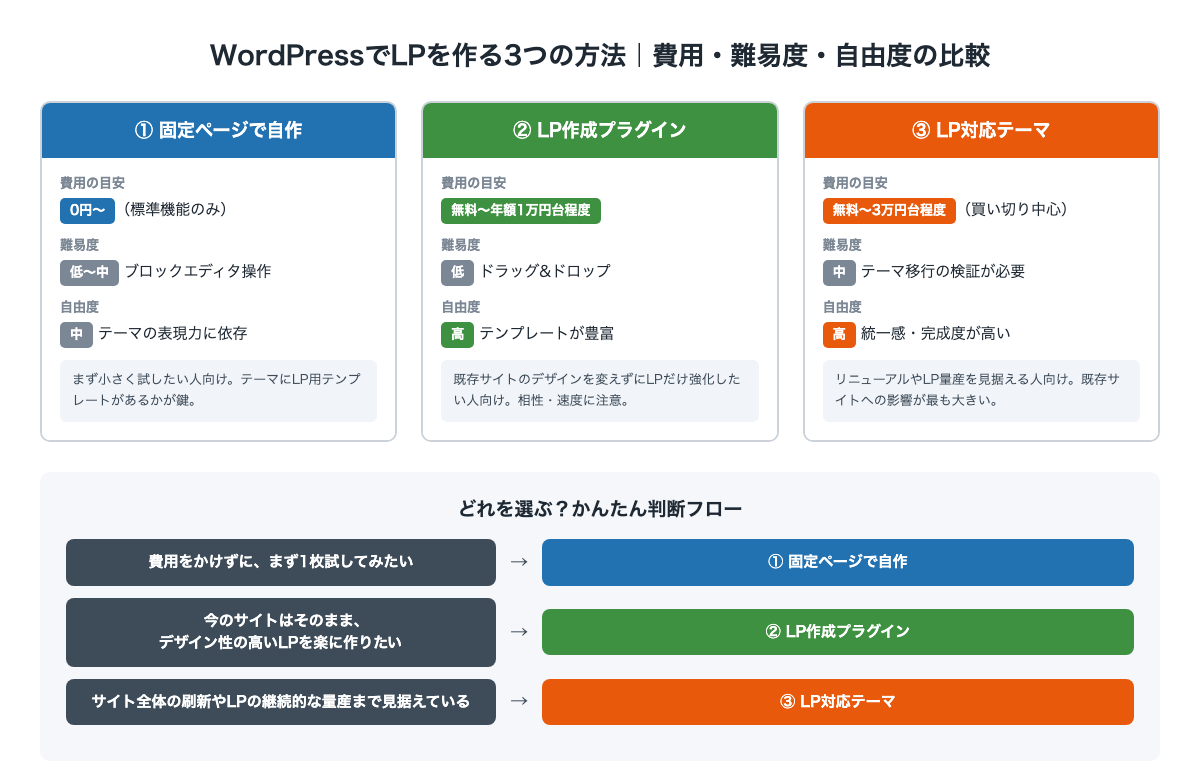Click the text 'ブロックエディタ操作'
This screenshot has width=1200, height=776.
(x=198, y=272)
